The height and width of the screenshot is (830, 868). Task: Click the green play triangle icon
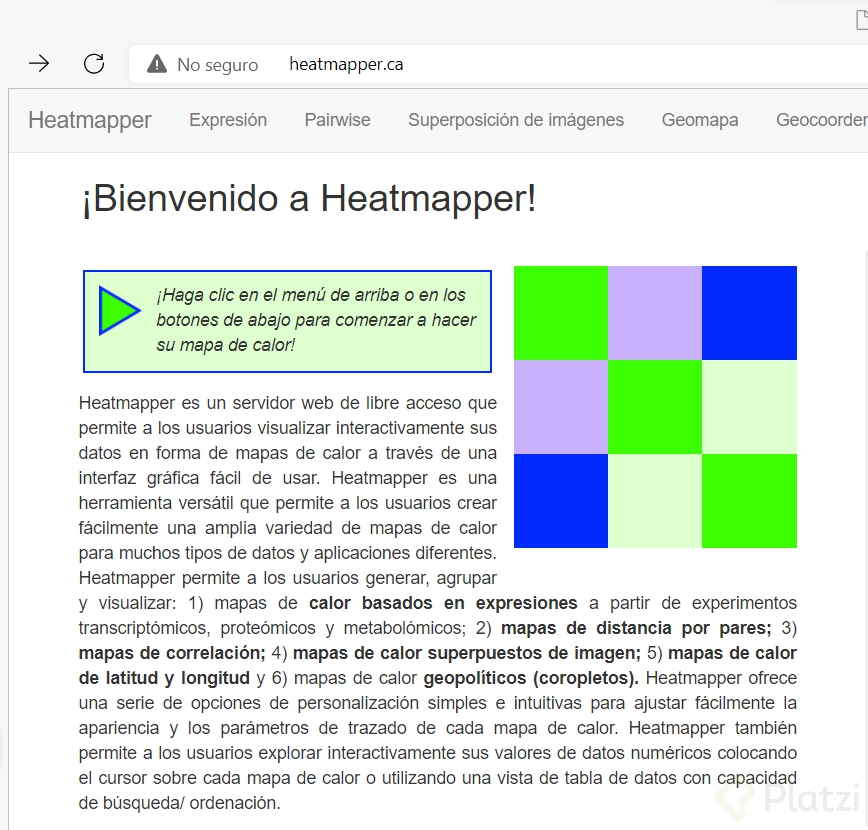pyautogui.click(x=119, y=311)
